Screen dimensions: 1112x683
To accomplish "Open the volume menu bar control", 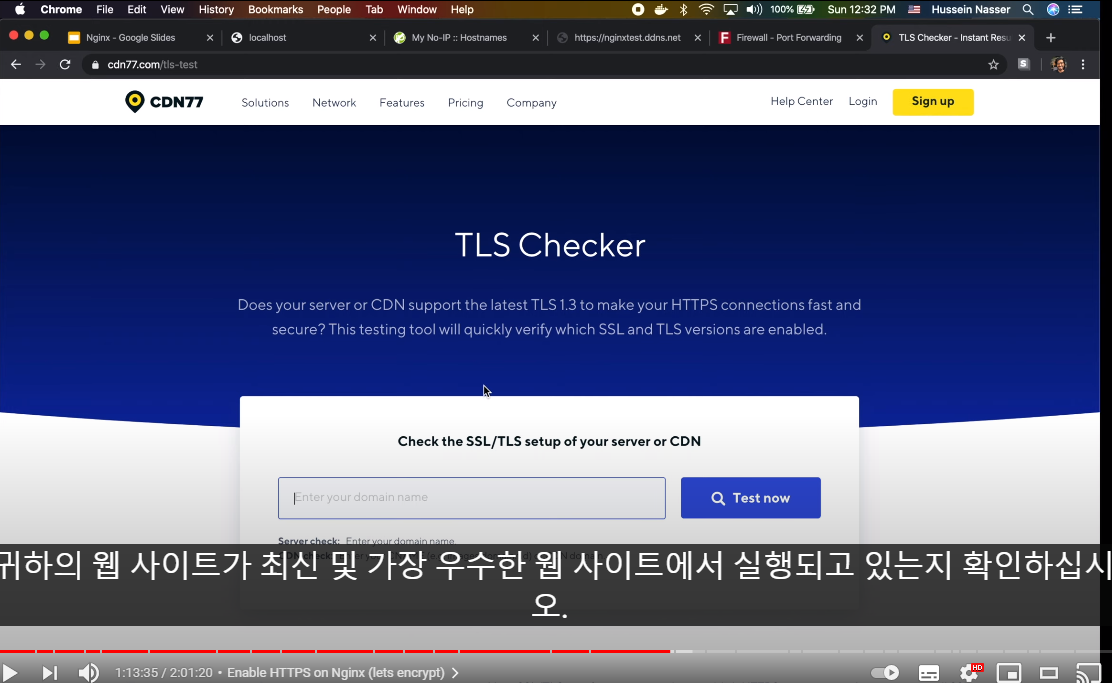I will coord(754,9).
